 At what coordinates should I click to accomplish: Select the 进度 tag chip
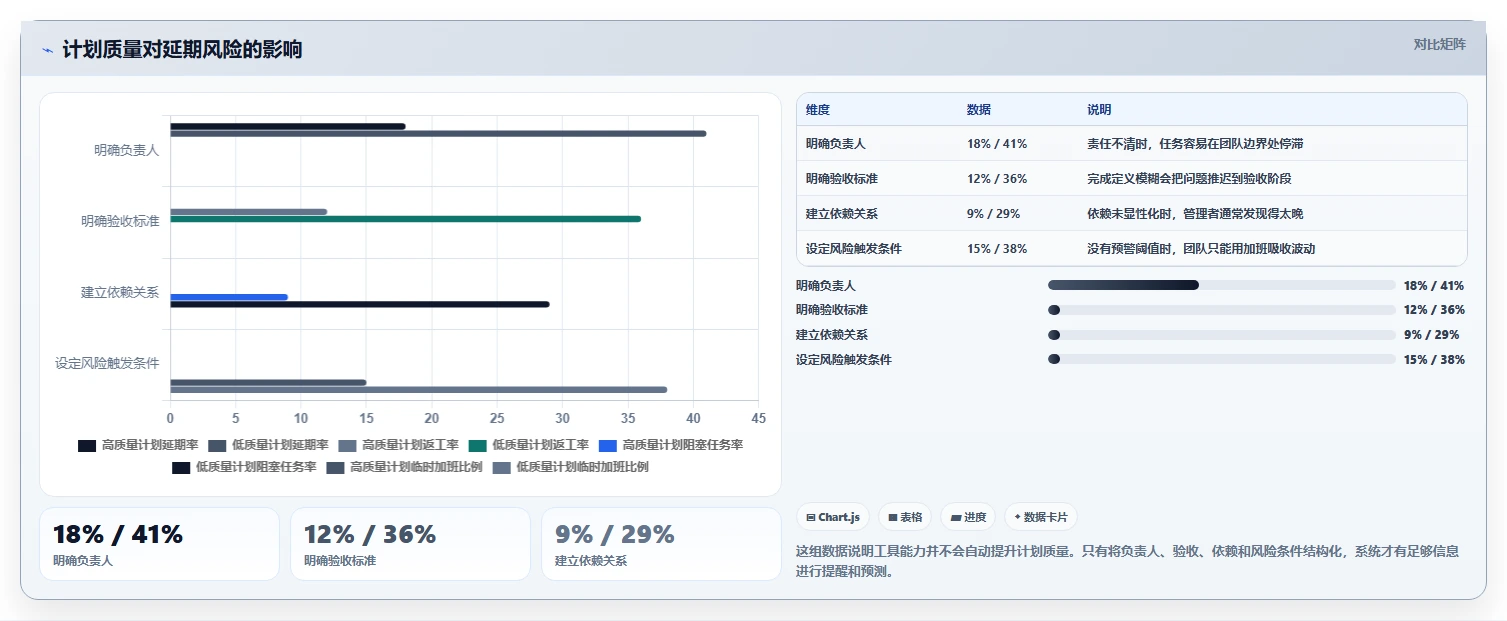point(968,517)
